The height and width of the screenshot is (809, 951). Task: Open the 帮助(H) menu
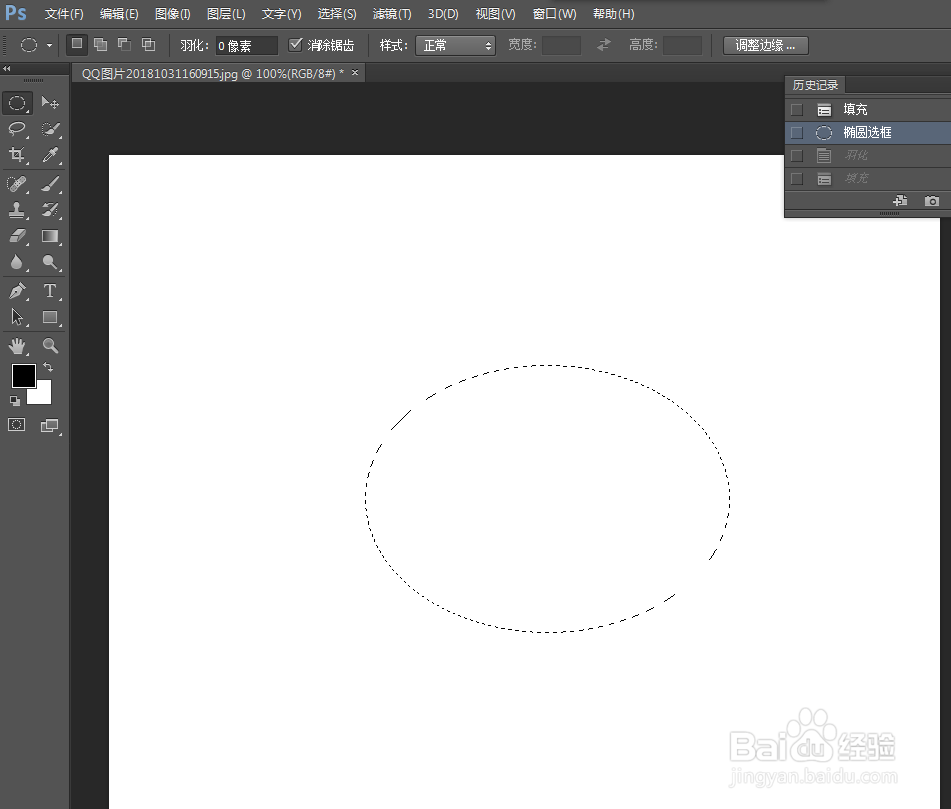(613, 14)
